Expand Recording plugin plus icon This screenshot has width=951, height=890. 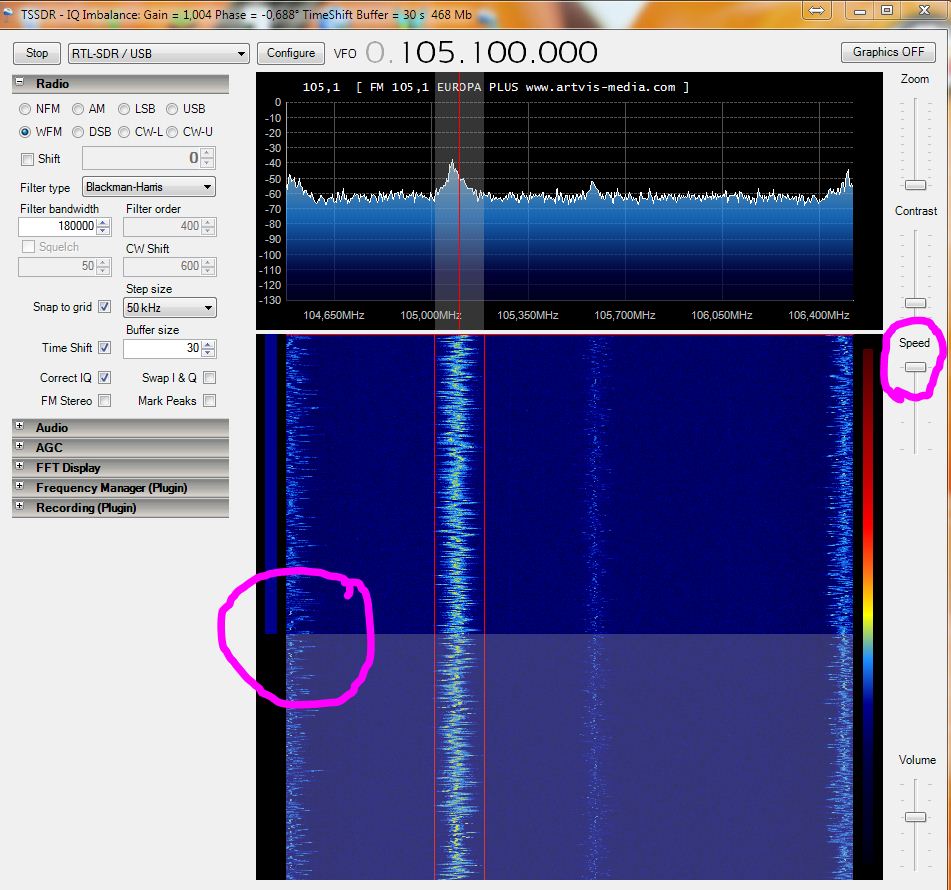coord(20,507)
